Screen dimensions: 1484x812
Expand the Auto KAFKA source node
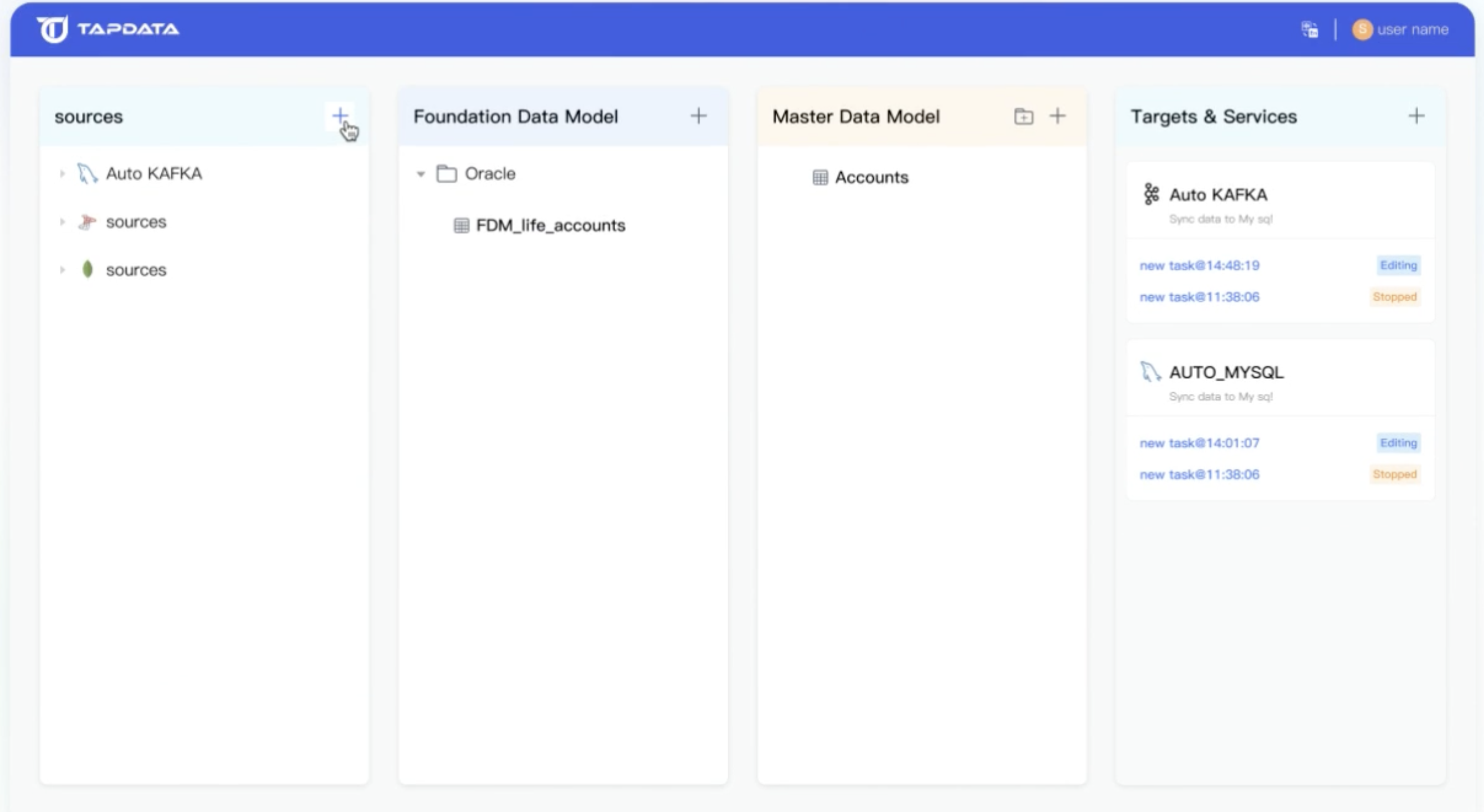[62, 173]
